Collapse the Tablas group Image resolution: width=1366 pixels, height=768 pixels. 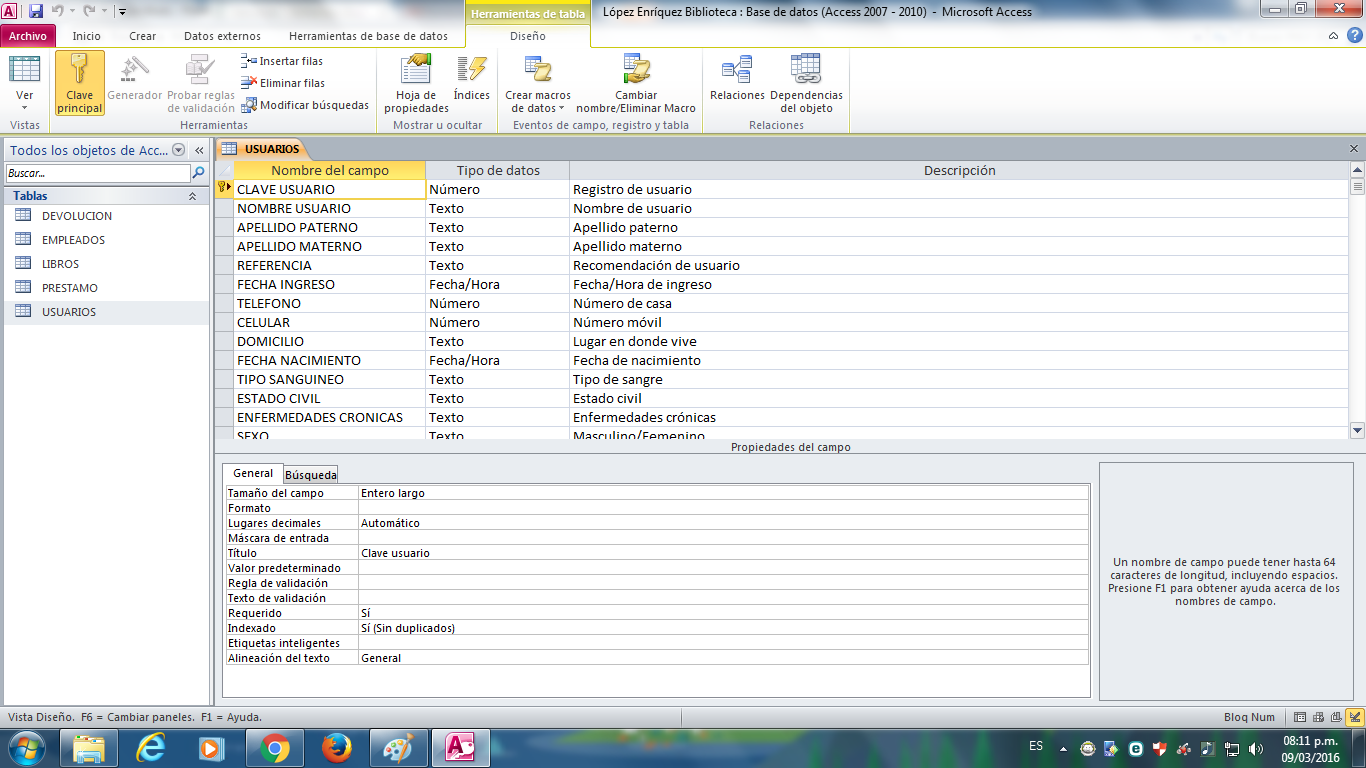click(x=192, y=197)
